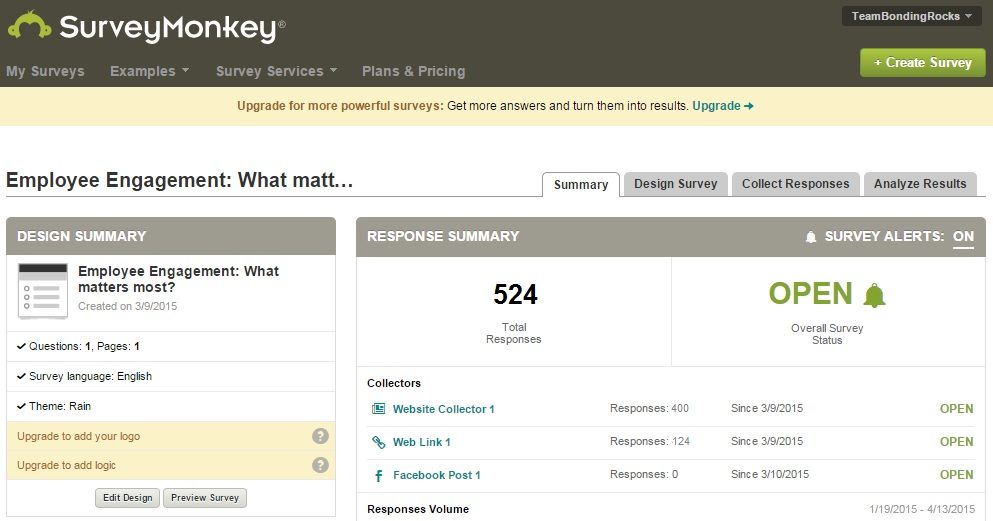Click the Collectors heading
993x521 pixels.
click(394, 383)
